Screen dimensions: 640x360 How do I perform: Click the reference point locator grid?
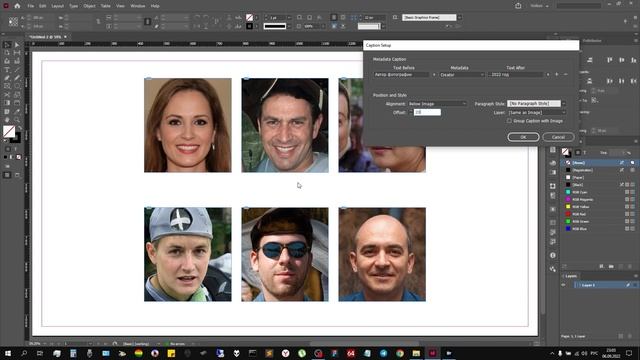[13, 22]
